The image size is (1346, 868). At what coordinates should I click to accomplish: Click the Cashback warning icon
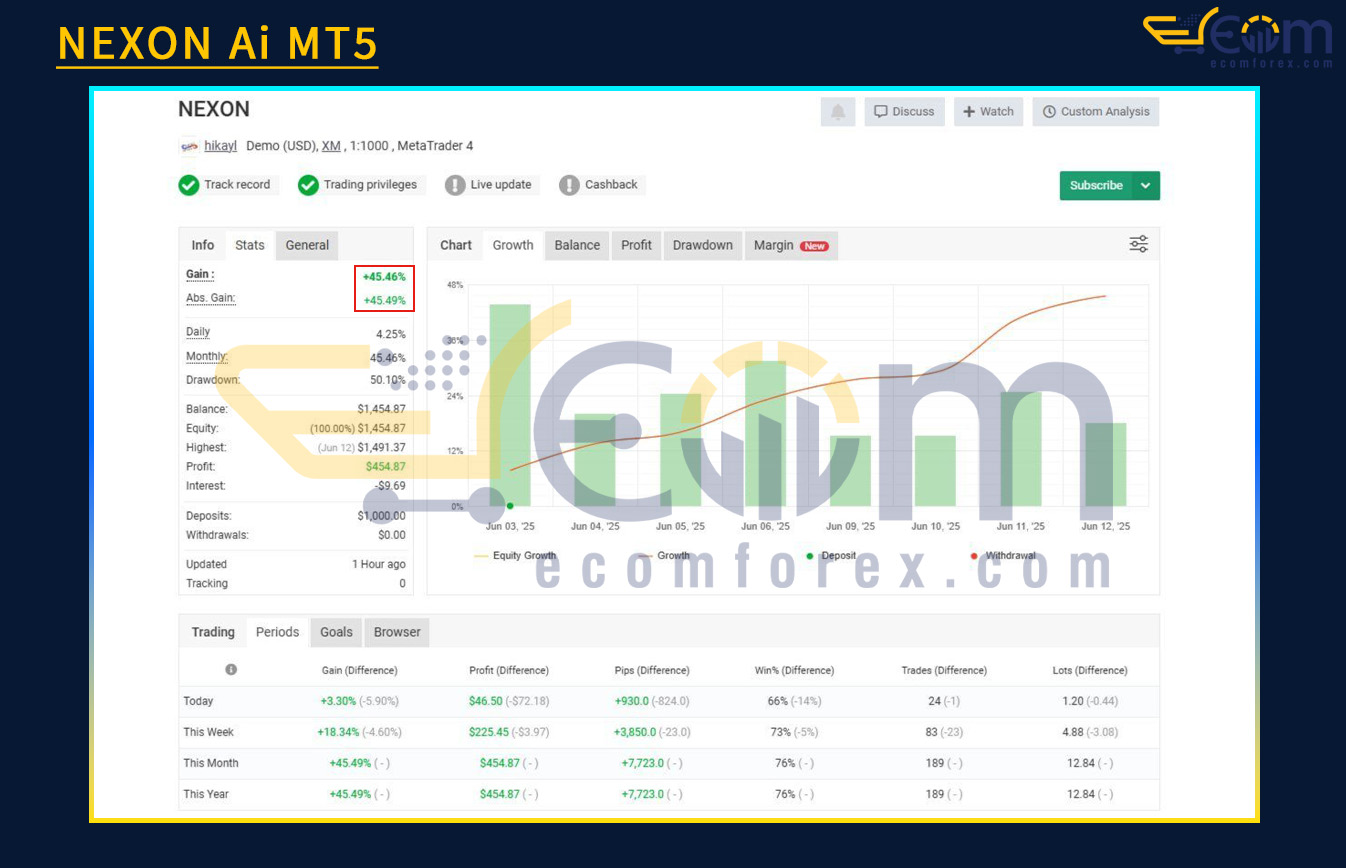[x=569, y=185]
